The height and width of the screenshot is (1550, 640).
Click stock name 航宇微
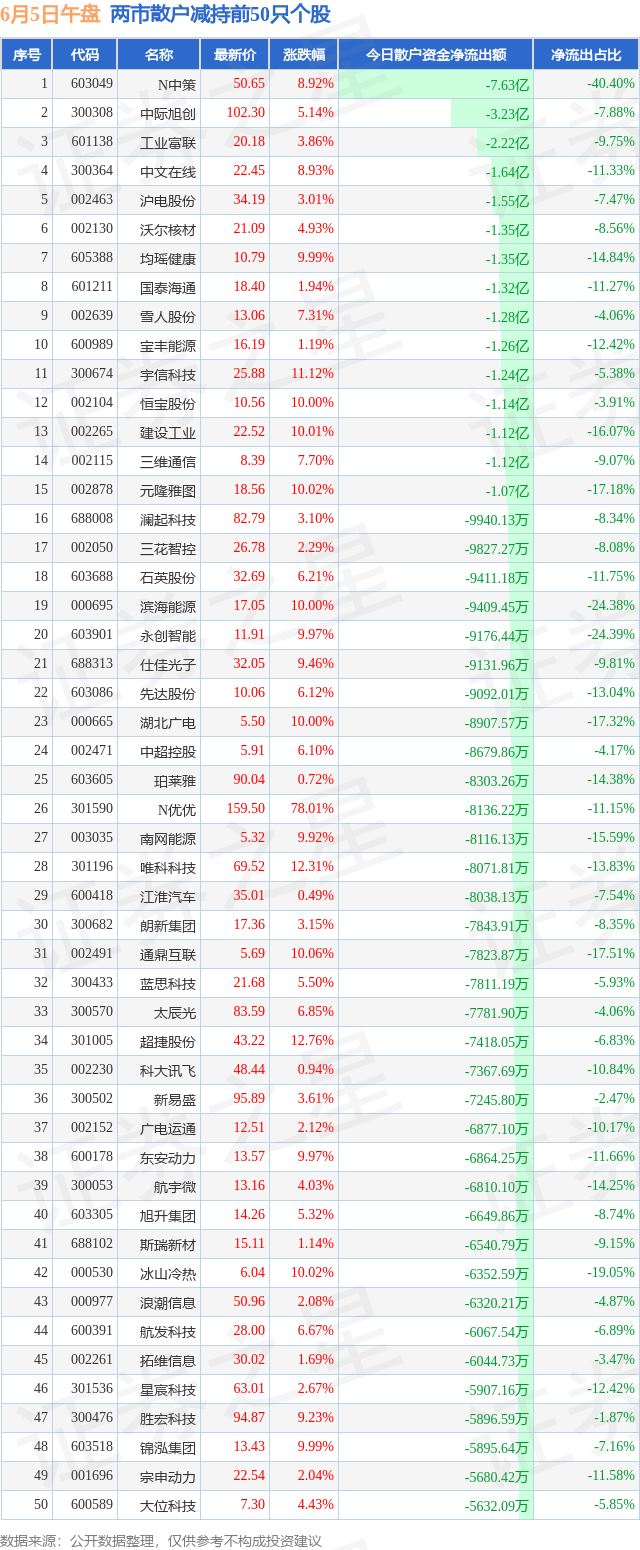point(175,1186)
